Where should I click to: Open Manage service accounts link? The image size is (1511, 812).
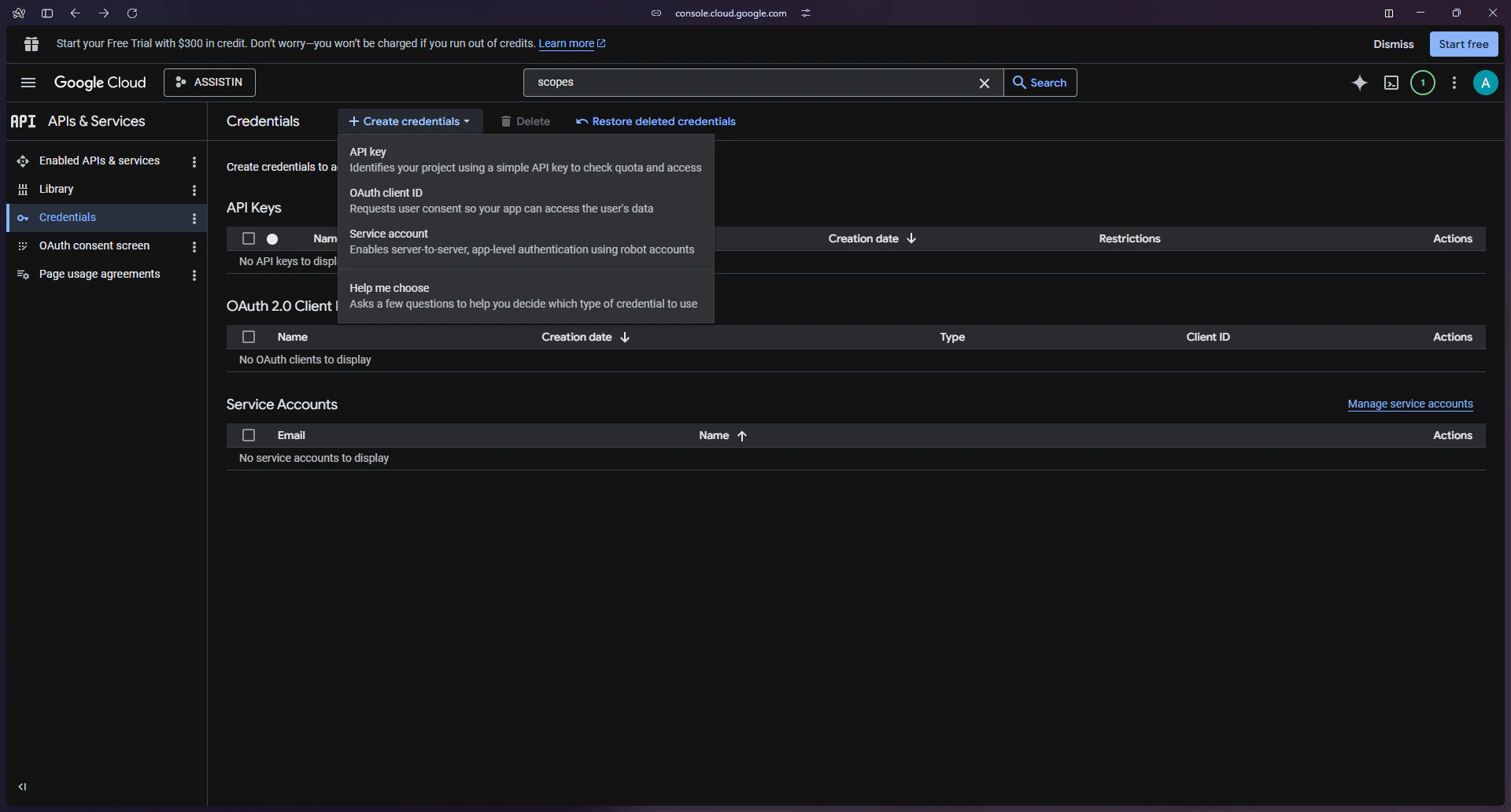1410,404
